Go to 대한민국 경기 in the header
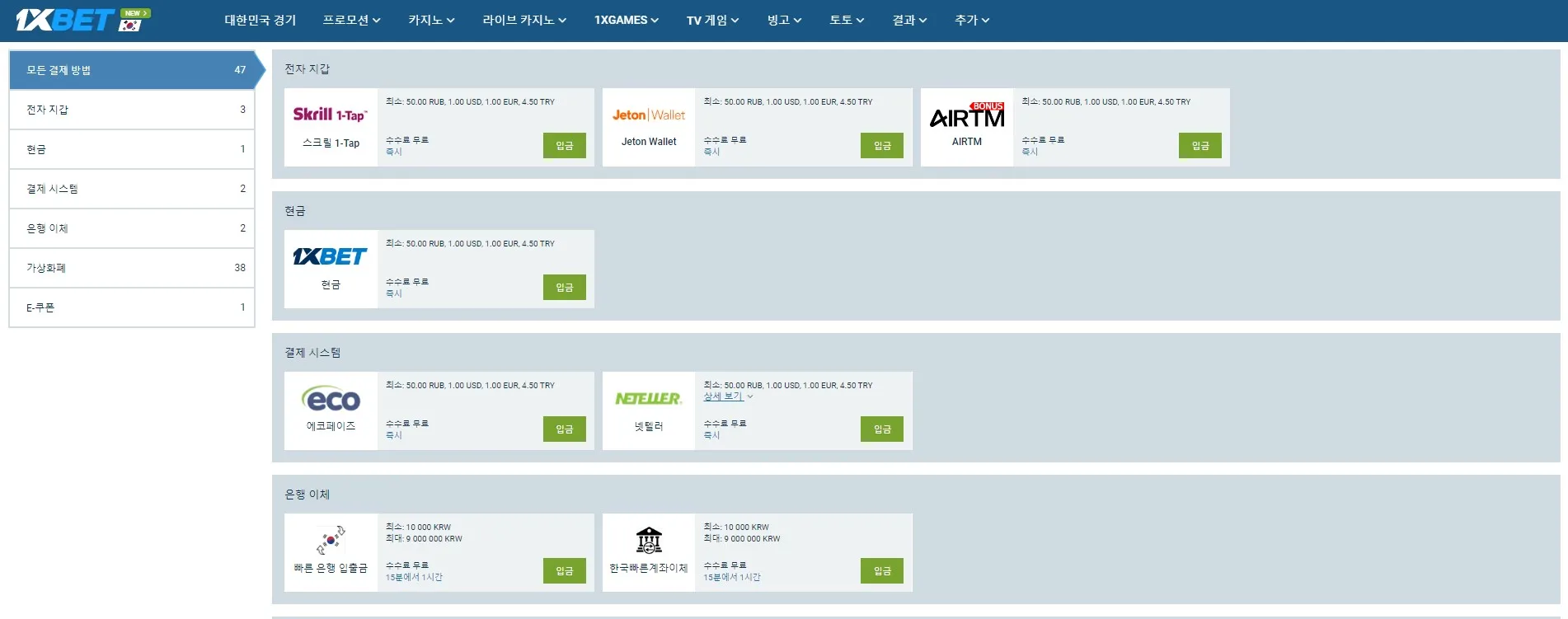Image resolution: width=1568 pixels, height=619 pixels. click(261, 20)
